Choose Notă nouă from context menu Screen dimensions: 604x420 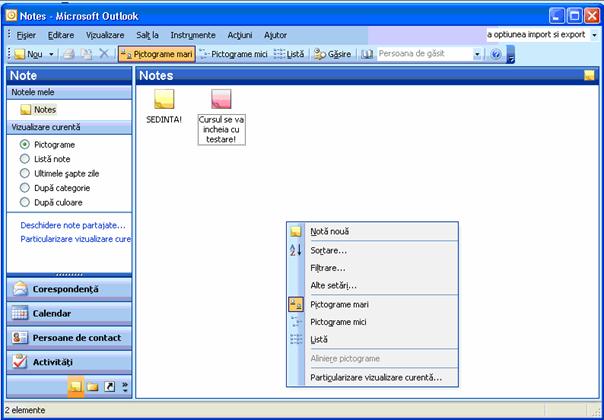pos(329,232)
